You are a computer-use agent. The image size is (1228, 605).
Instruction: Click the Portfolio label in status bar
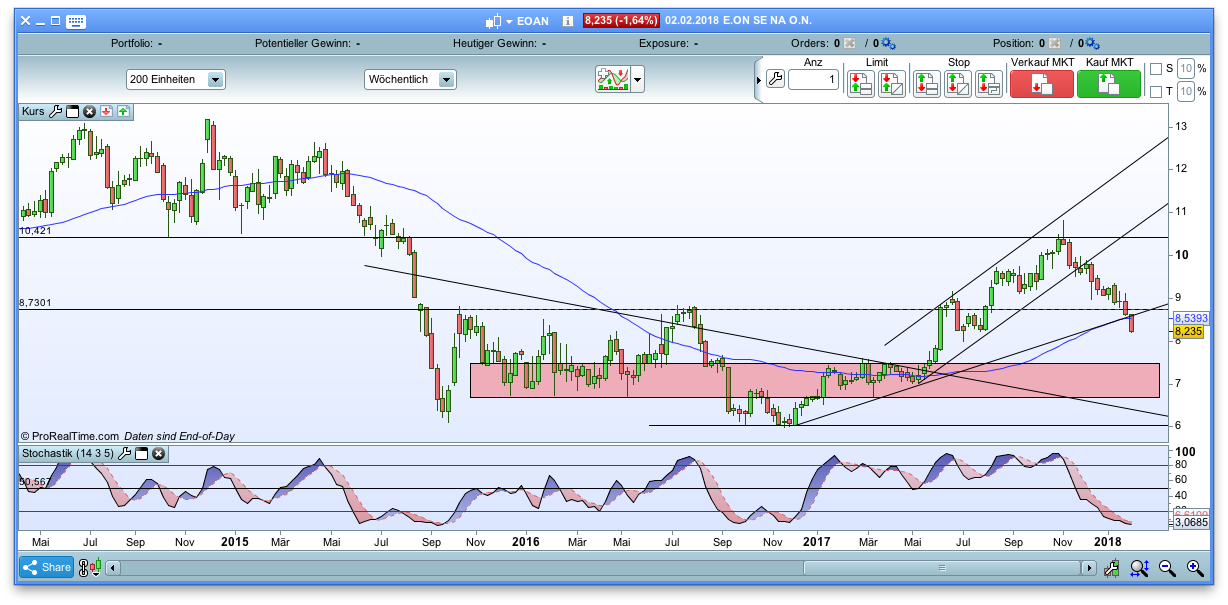(131, 44)
